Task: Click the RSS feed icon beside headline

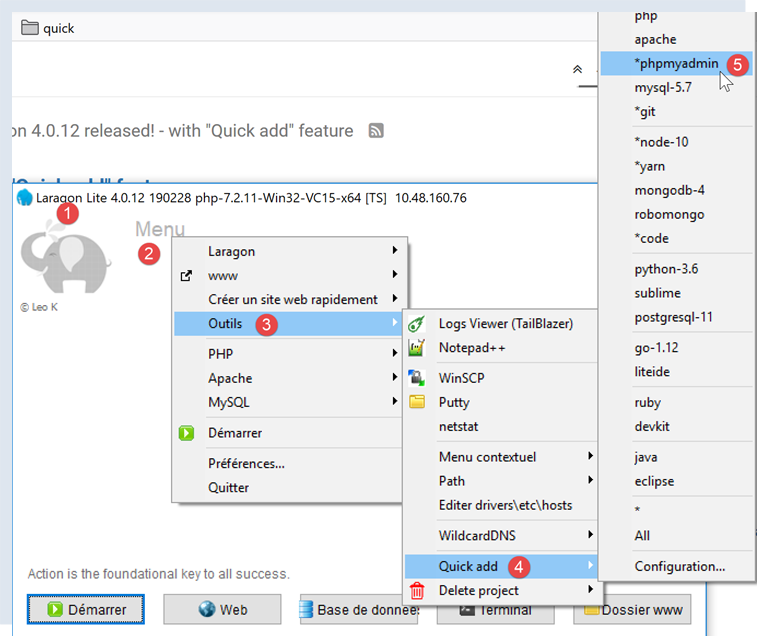Action: coord(377,131)
